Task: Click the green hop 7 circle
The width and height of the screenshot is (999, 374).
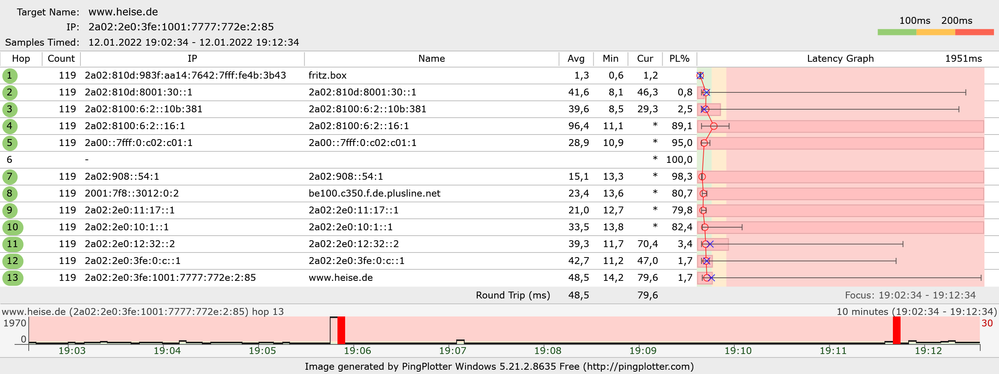Action: pos(10,176)
